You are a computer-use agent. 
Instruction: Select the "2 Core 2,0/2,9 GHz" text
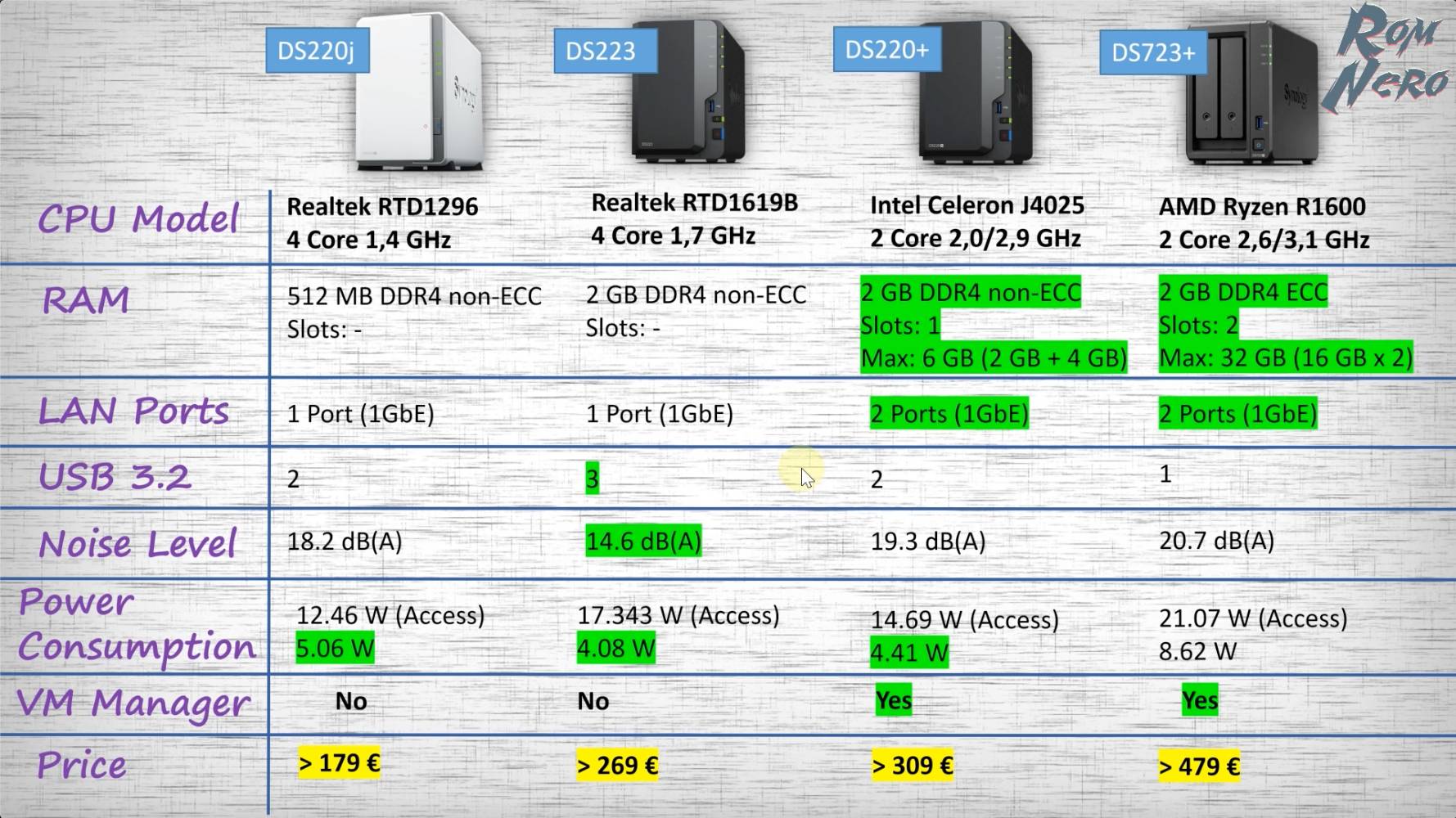pyautogui.click(x=976, y=238)
